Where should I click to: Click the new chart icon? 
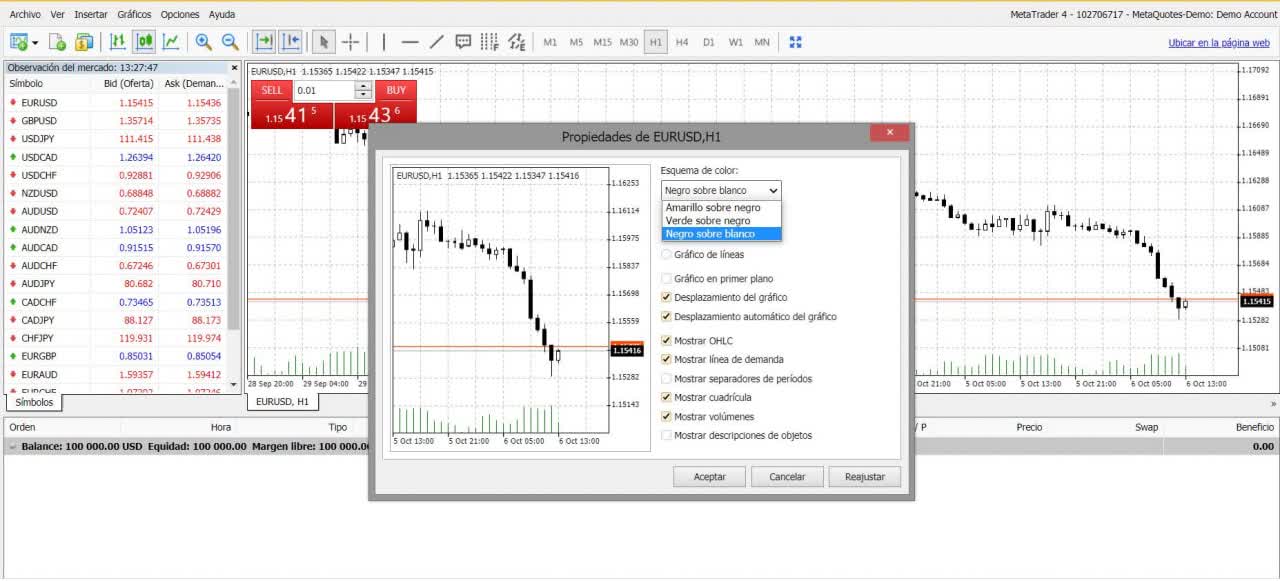click(x=17, y=42)
